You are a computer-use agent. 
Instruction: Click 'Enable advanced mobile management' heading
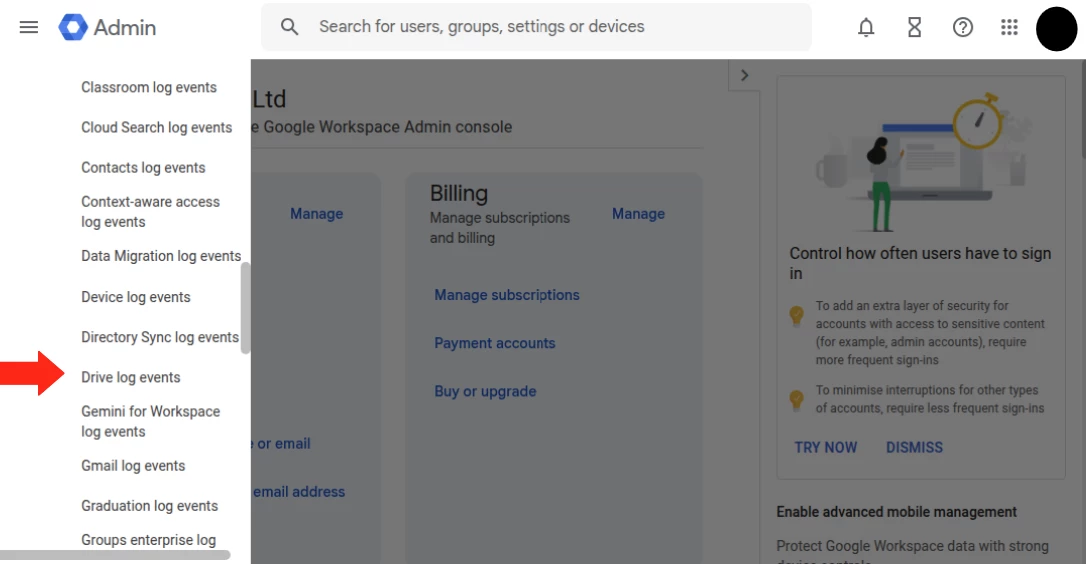(x=896, y=512)
